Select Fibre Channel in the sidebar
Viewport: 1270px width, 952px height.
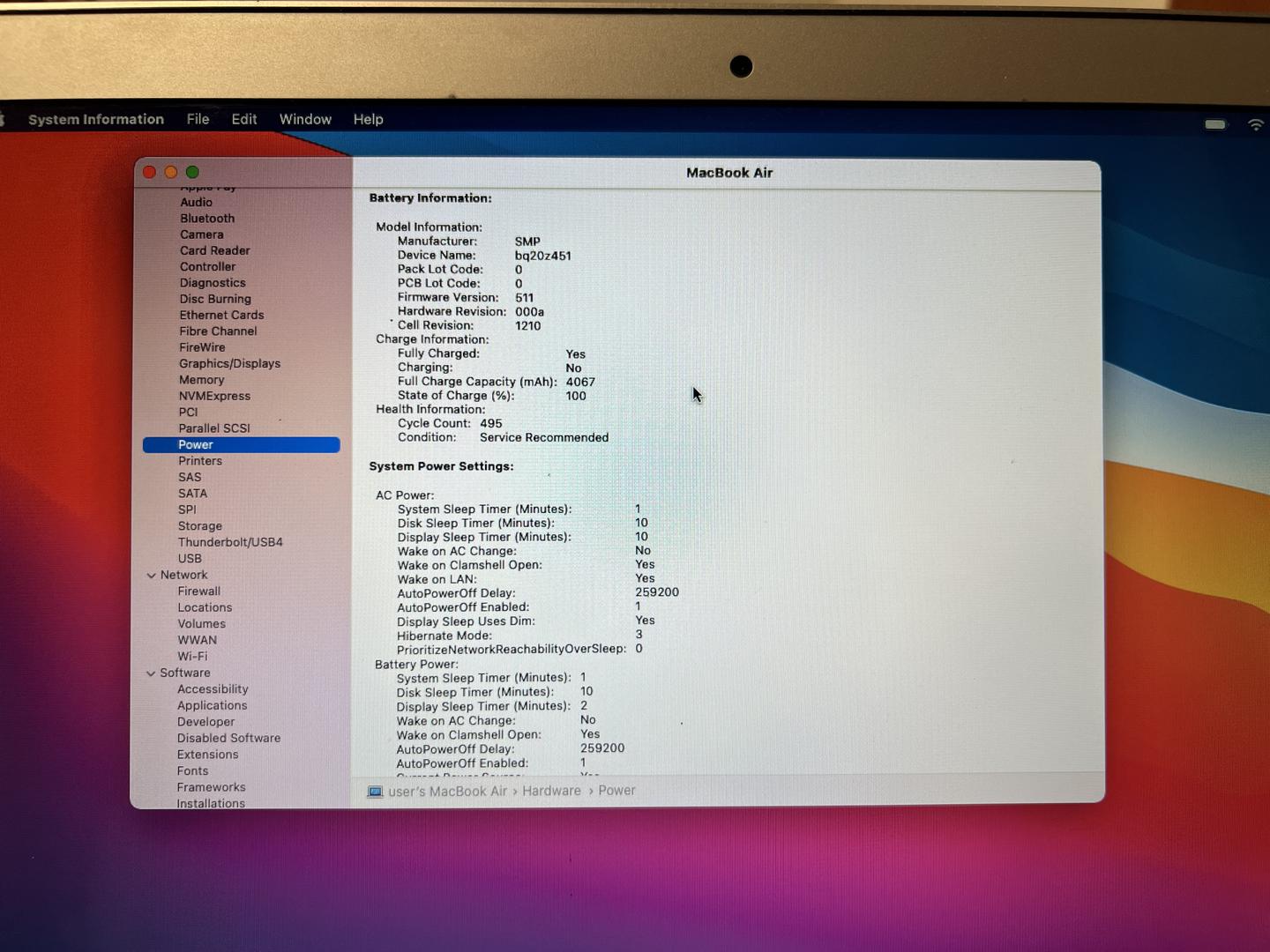[218, 331]
